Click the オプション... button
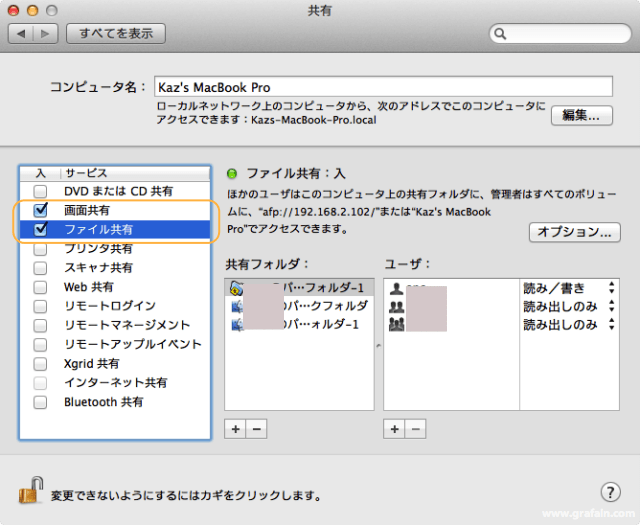Screen dimensions: 640x525 pyautogui.click(x=574, y=232)
